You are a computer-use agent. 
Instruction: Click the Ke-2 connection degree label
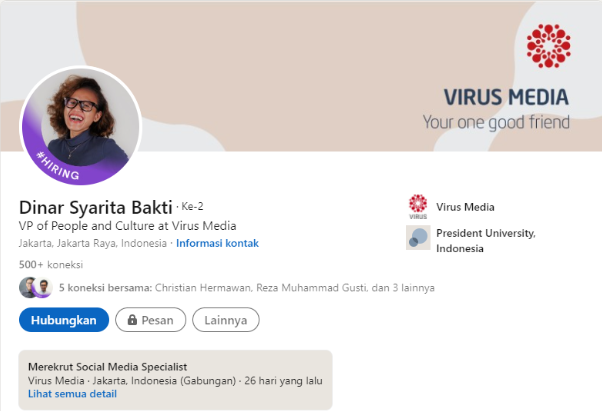click(x=192, y=206)
